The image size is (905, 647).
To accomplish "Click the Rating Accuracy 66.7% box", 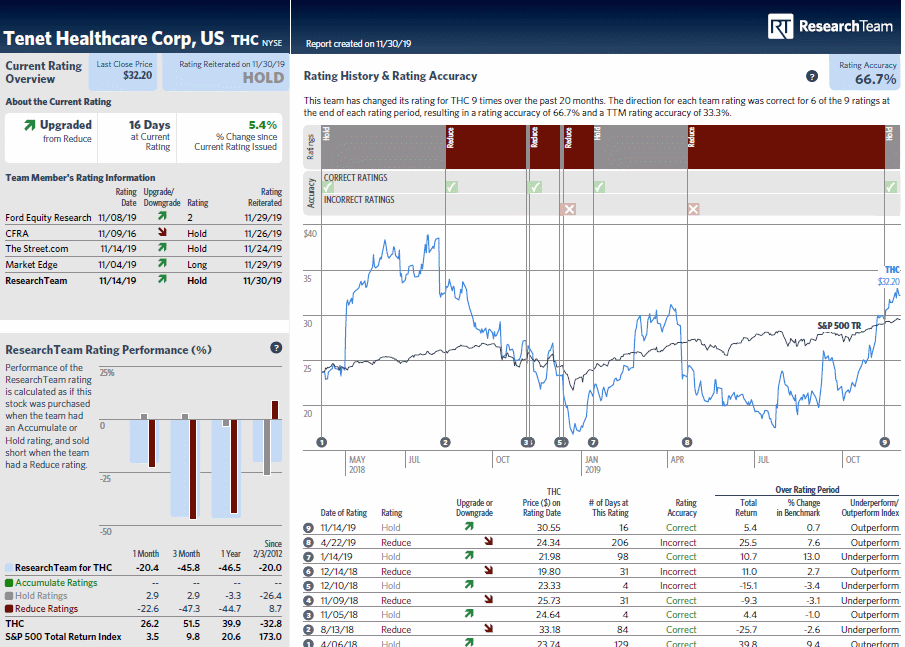I will [867, 73].
